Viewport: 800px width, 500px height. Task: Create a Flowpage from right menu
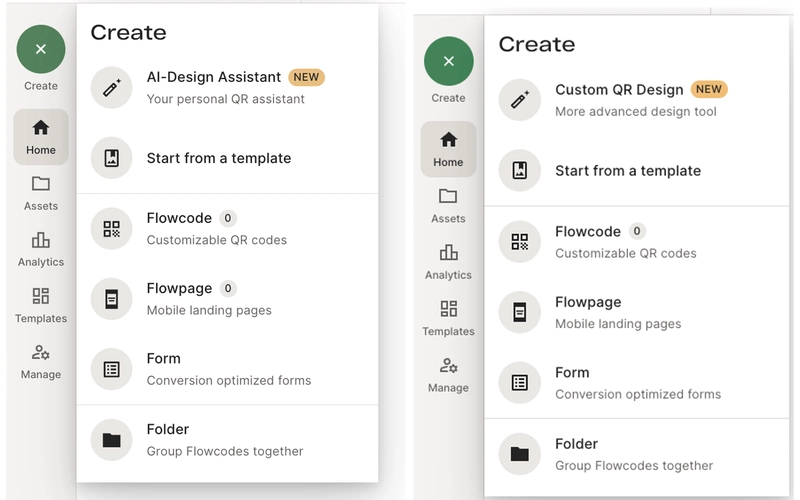(x=636, y=312)
